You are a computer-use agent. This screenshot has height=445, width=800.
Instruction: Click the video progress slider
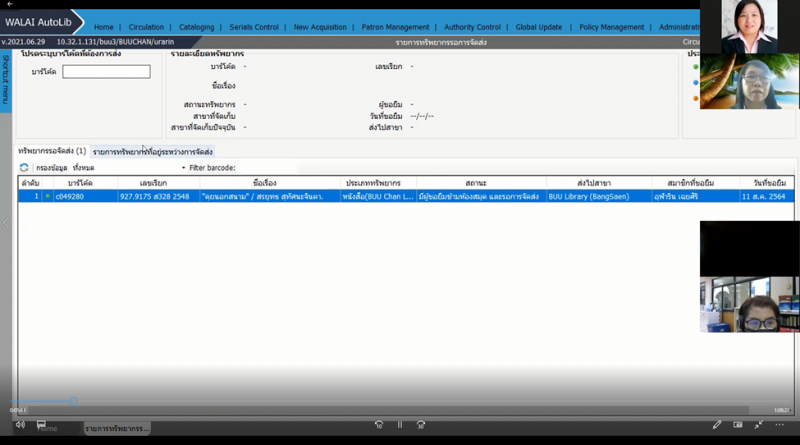pyautogui.click(x=400, y=408)
